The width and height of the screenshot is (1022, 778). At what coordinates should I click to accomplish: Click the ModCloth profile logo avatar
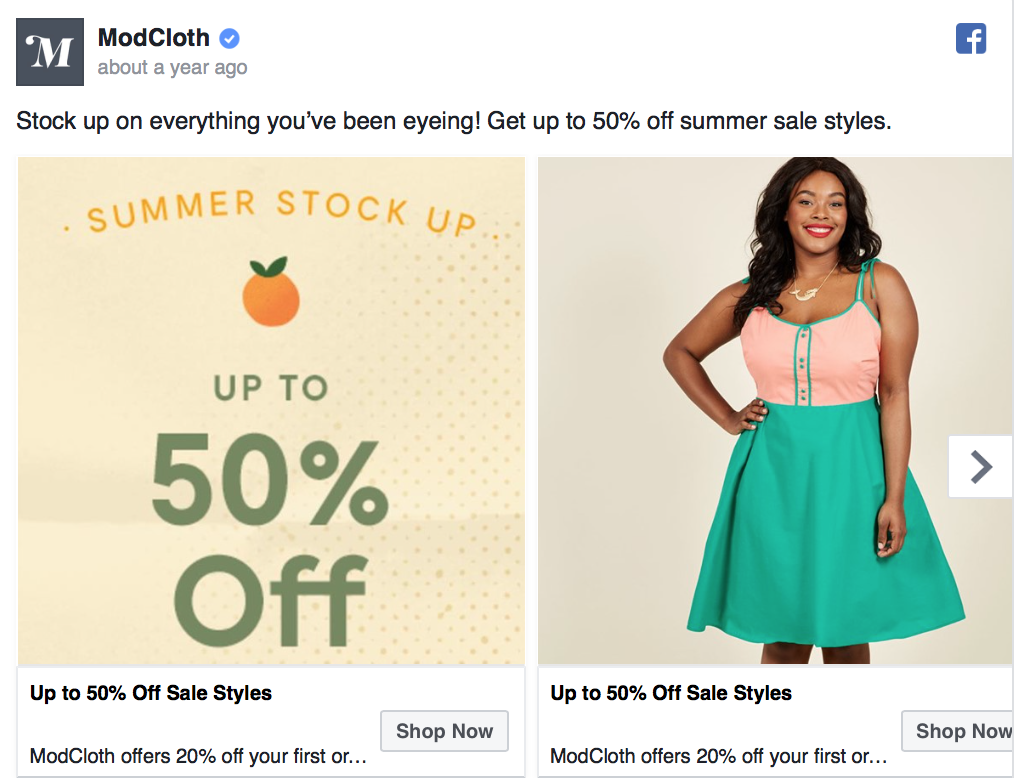pyautogui.click(x=50, y=52)
